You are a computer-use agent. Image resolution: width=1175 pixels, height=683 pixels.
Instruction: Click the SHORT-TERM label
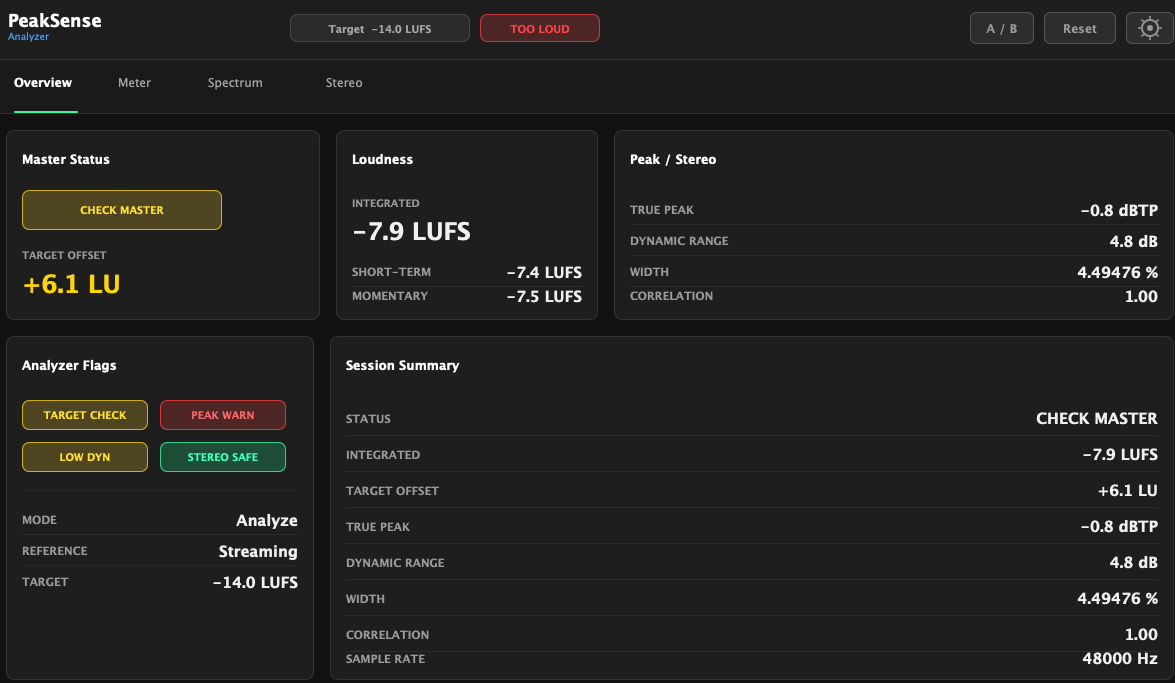(x=391, y=272)
